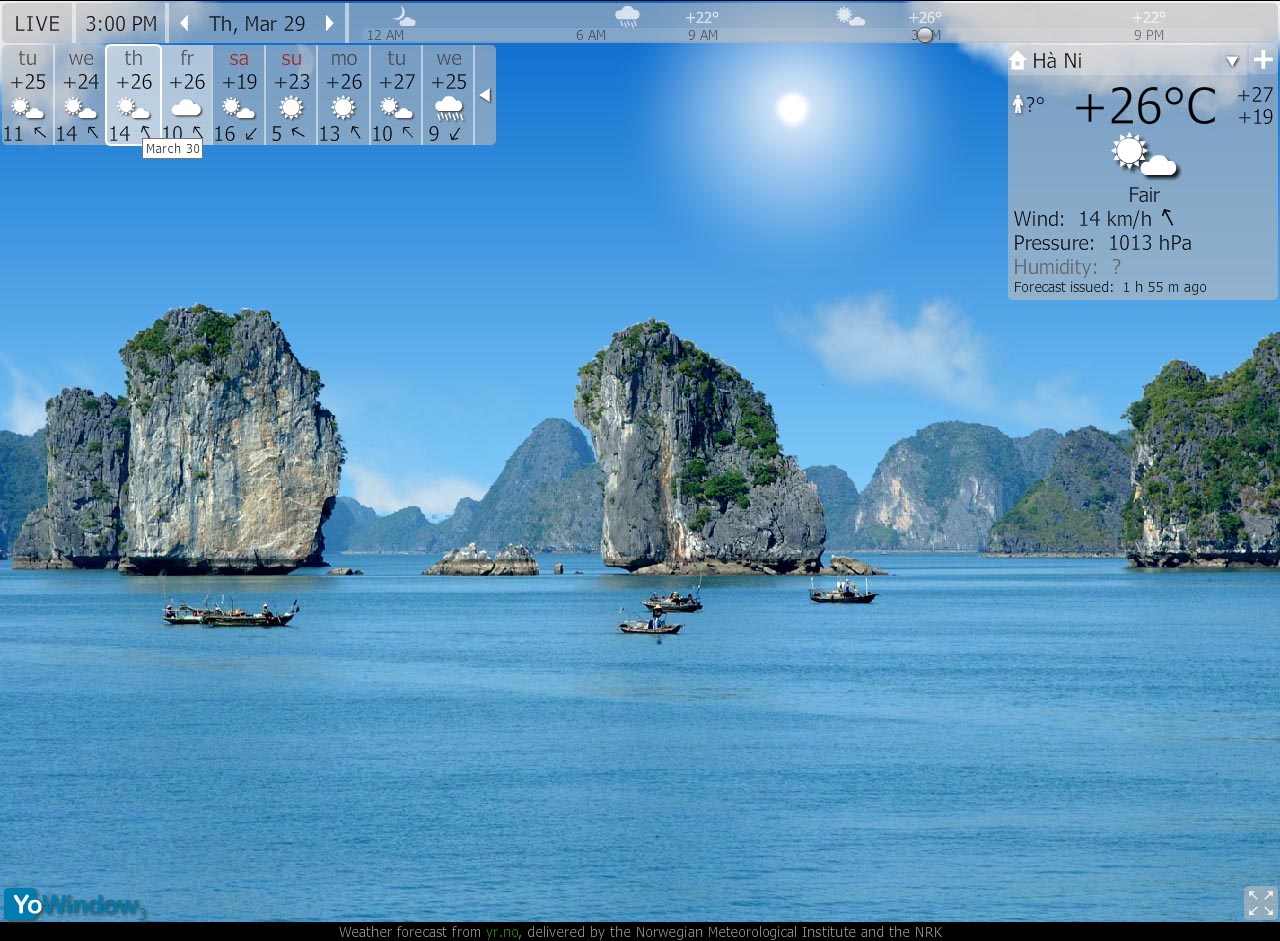Click the +26°C current temperature
Image resolution: width=1280 pixels, height=941 pixels.
[1145, 106]
